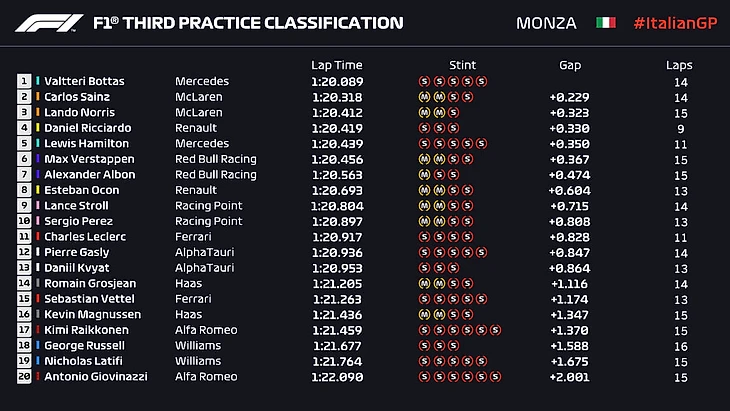Viewport: 730px width, 411px height.
Task: Click the Laps column header
Action: click(679, 65)
